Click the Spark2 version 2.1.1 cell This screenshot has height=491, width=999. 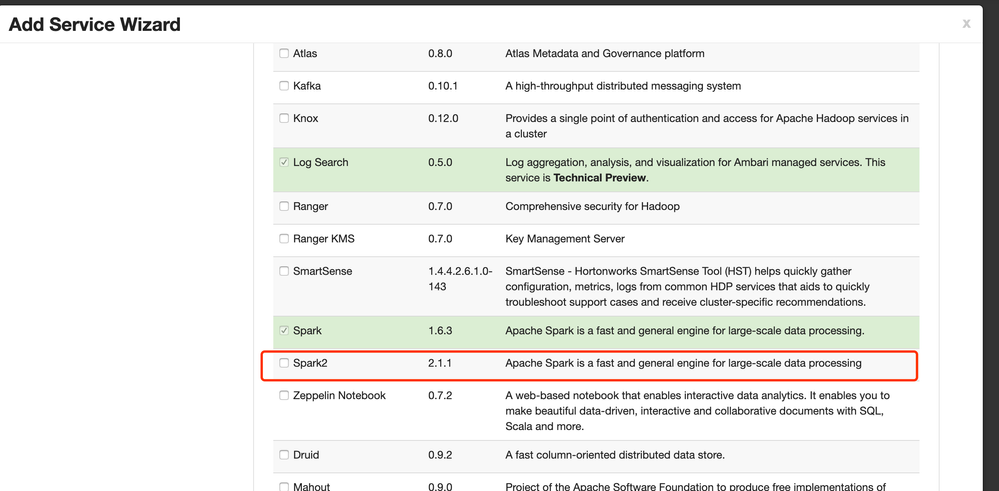click(x=440, y=363)
